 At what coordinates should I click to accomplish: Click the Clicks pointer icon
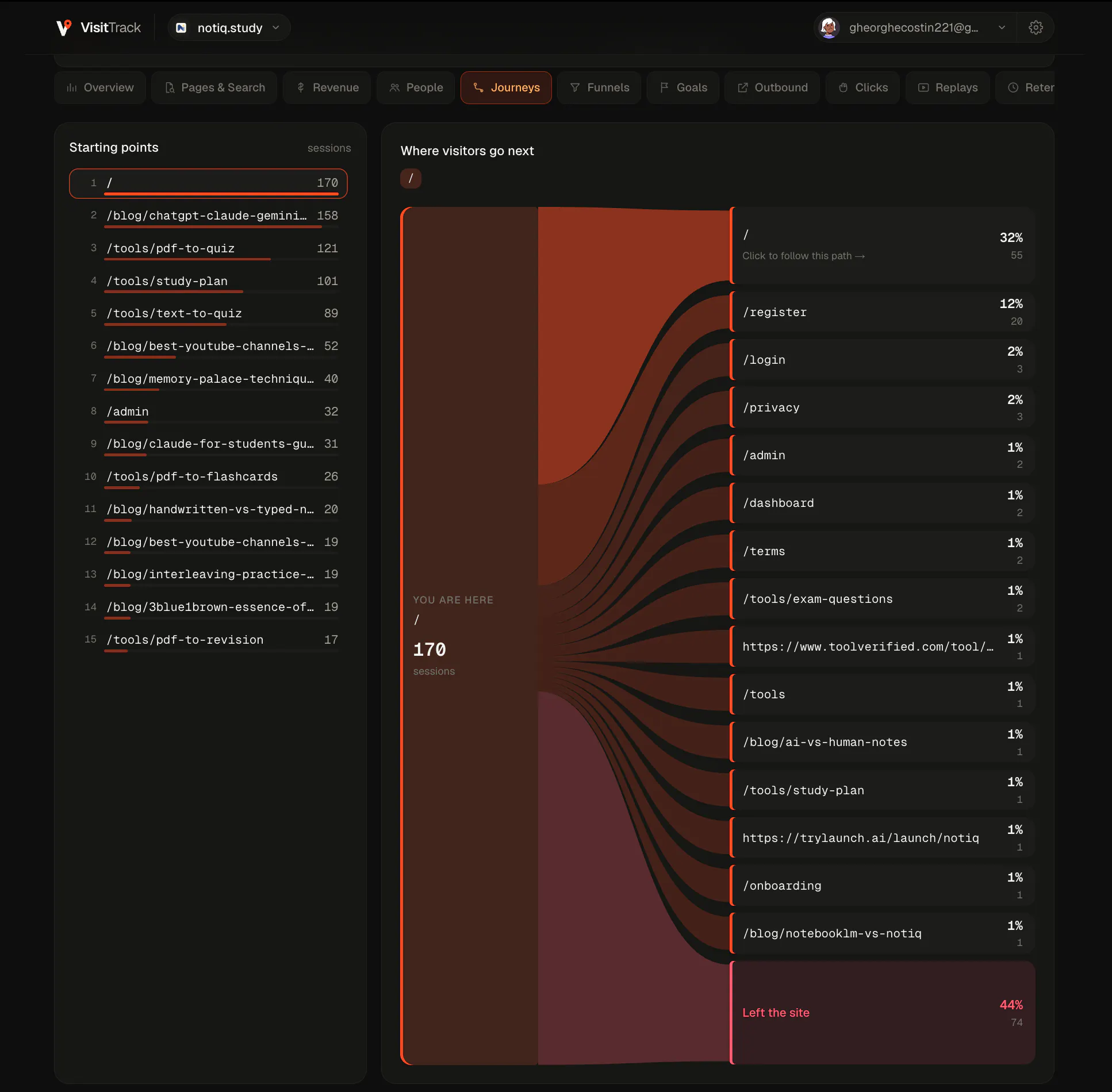click(x=843, y=87)
